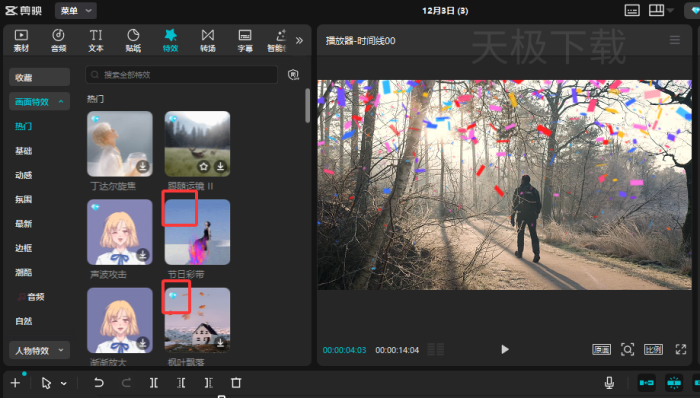Select the 潮酷 effects category
The height and width of the screenshot is (398, 700).
(x=24, y=272)
